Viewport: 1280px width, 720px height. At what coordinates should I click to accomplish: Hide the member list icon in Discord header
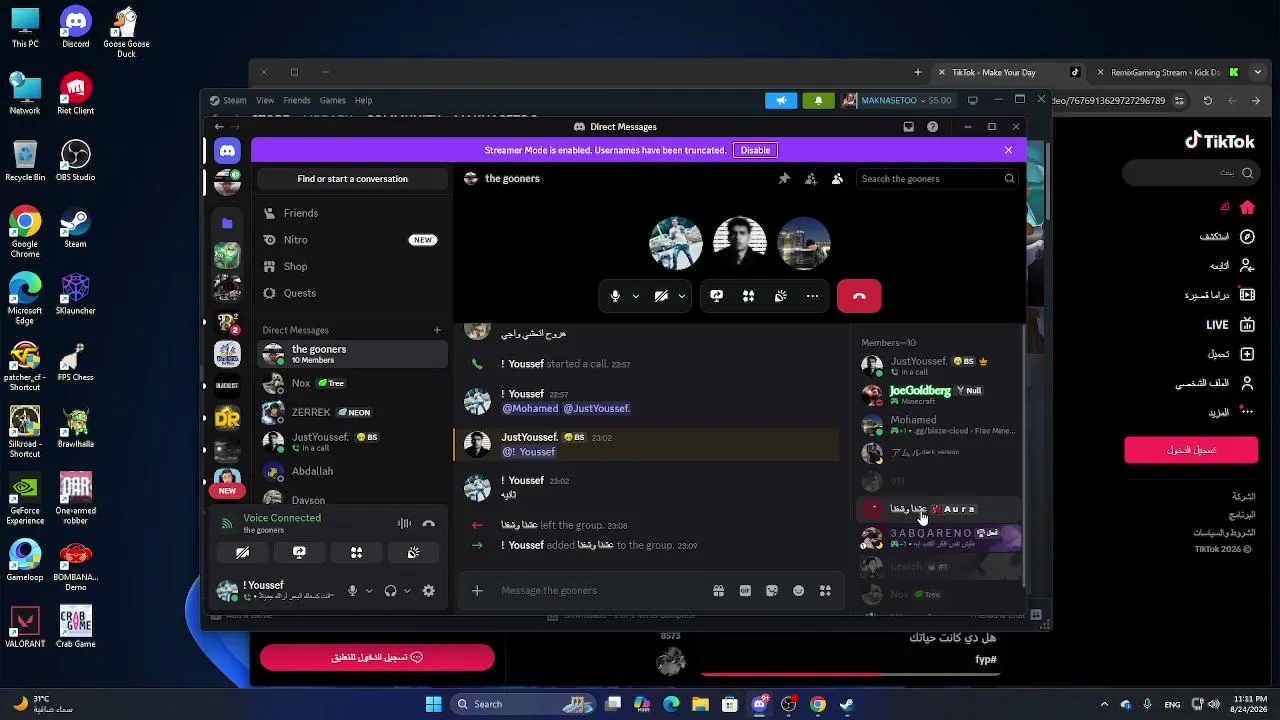[x=837, y=179]
